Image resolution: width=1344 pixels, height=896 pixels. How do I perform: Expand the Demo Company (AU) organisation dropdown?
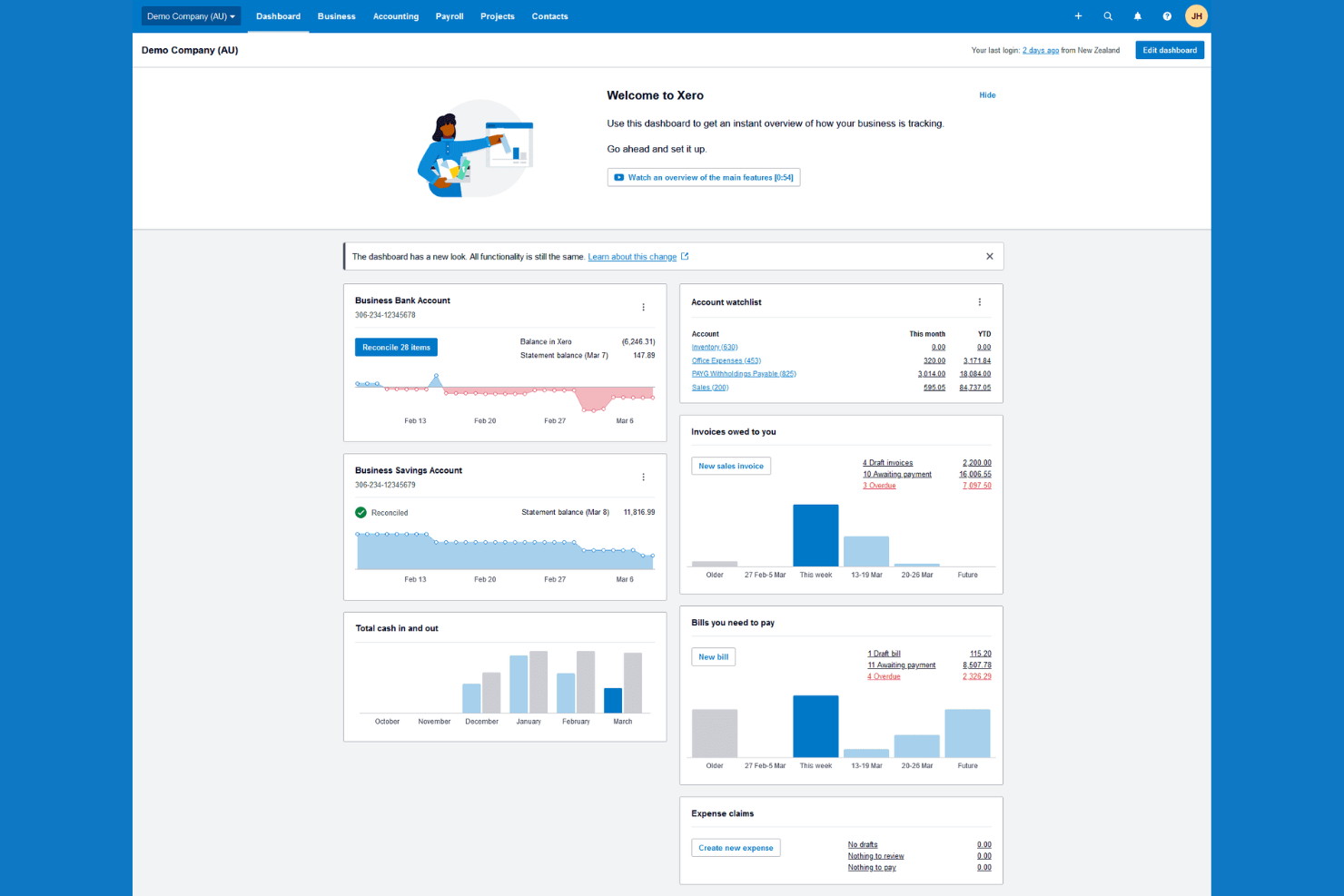point(191,16)
